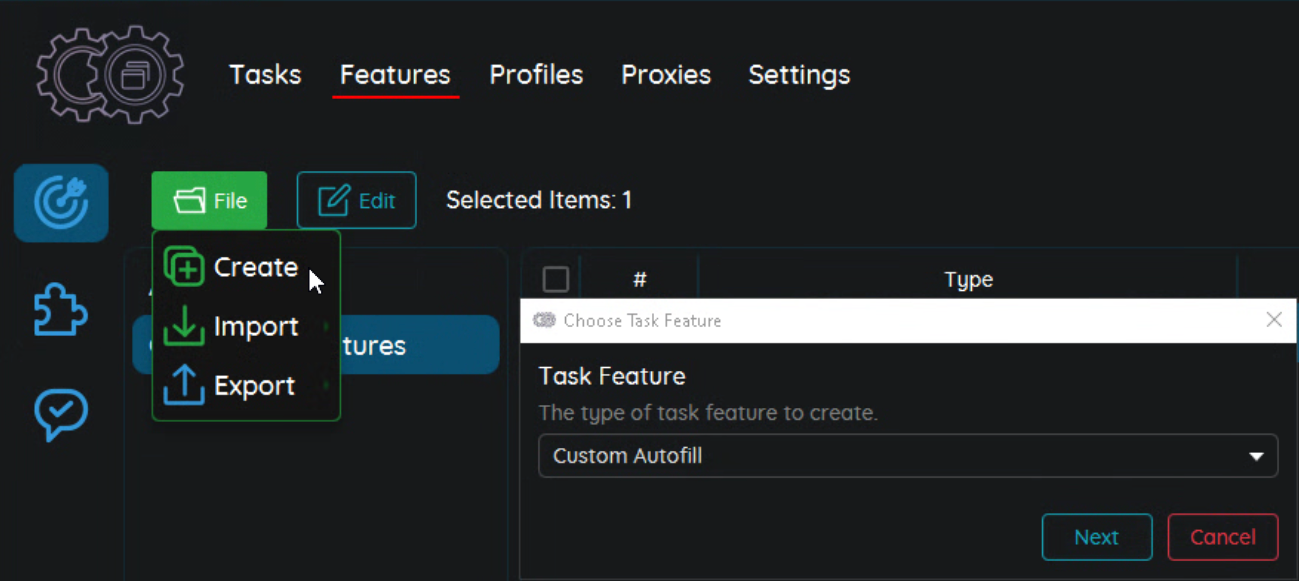
Task: Switch to the Tasks tab
Action: pos(265,75)
